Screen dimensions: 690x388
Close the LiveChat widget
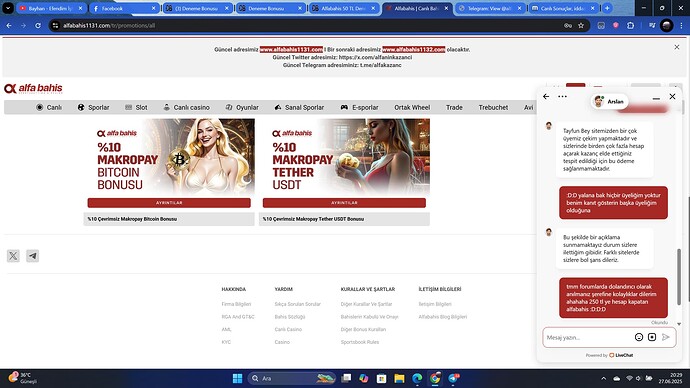672,96
